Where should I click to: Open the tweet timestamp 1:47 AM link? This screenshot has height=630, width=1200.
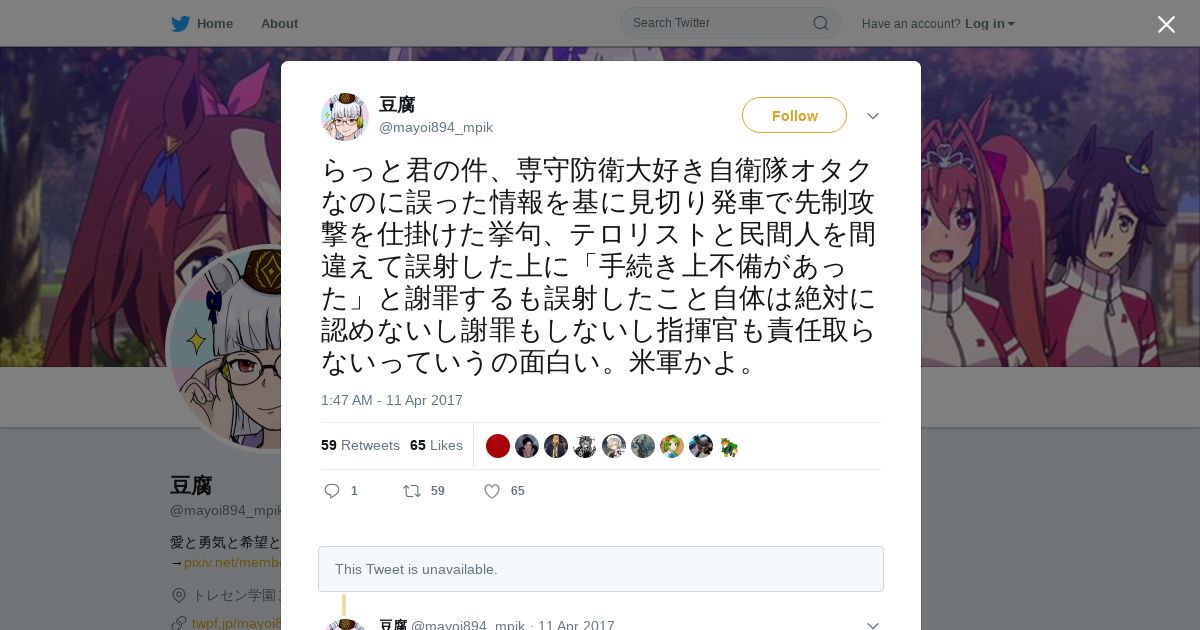(x=392, y=400)
